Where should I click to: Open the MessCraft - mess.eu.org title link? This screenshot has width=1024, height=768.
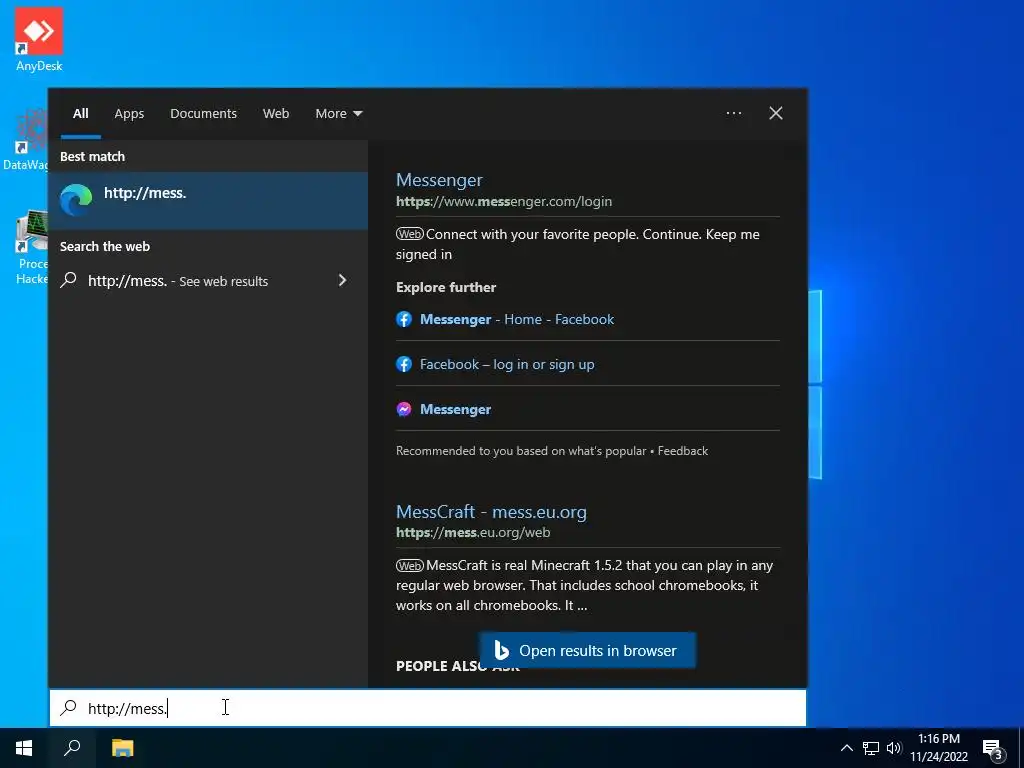click(491, 511)
